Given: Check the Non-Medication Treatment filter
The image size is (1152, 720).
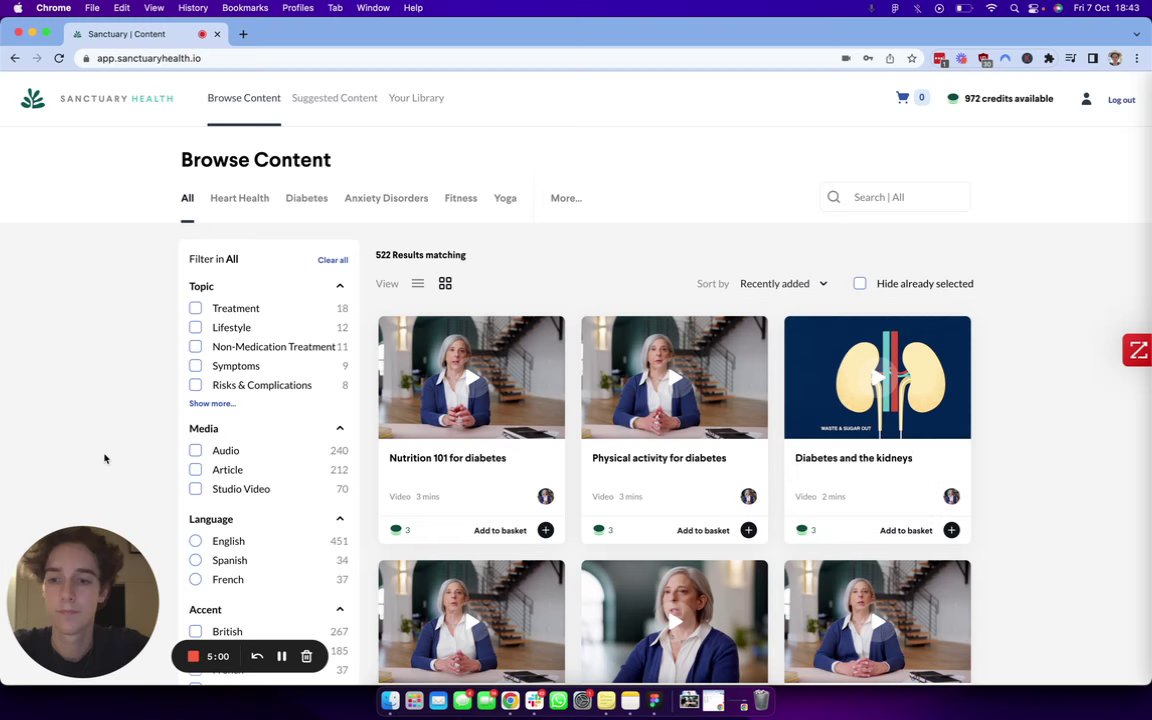Looking at the screenshot, I should [195, 346].
